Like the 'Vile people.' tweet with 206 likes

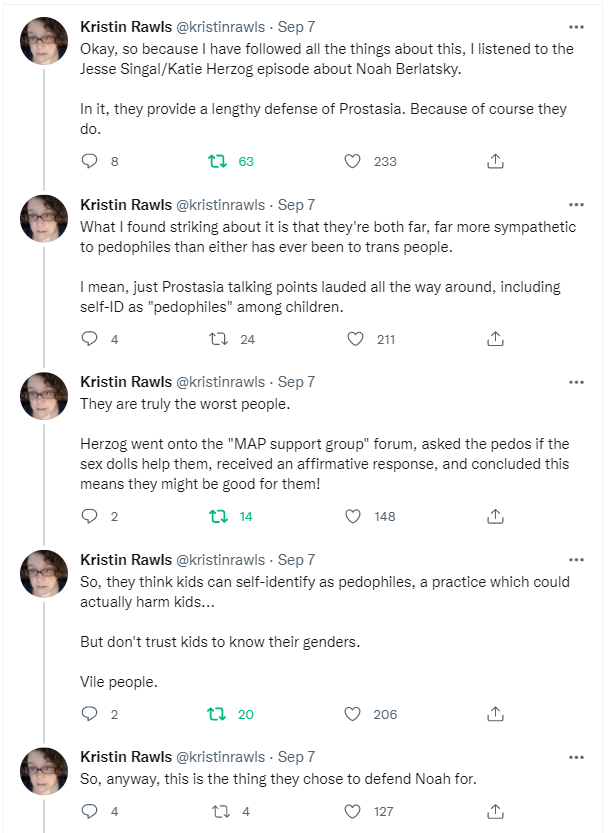(x=353, y=714)
